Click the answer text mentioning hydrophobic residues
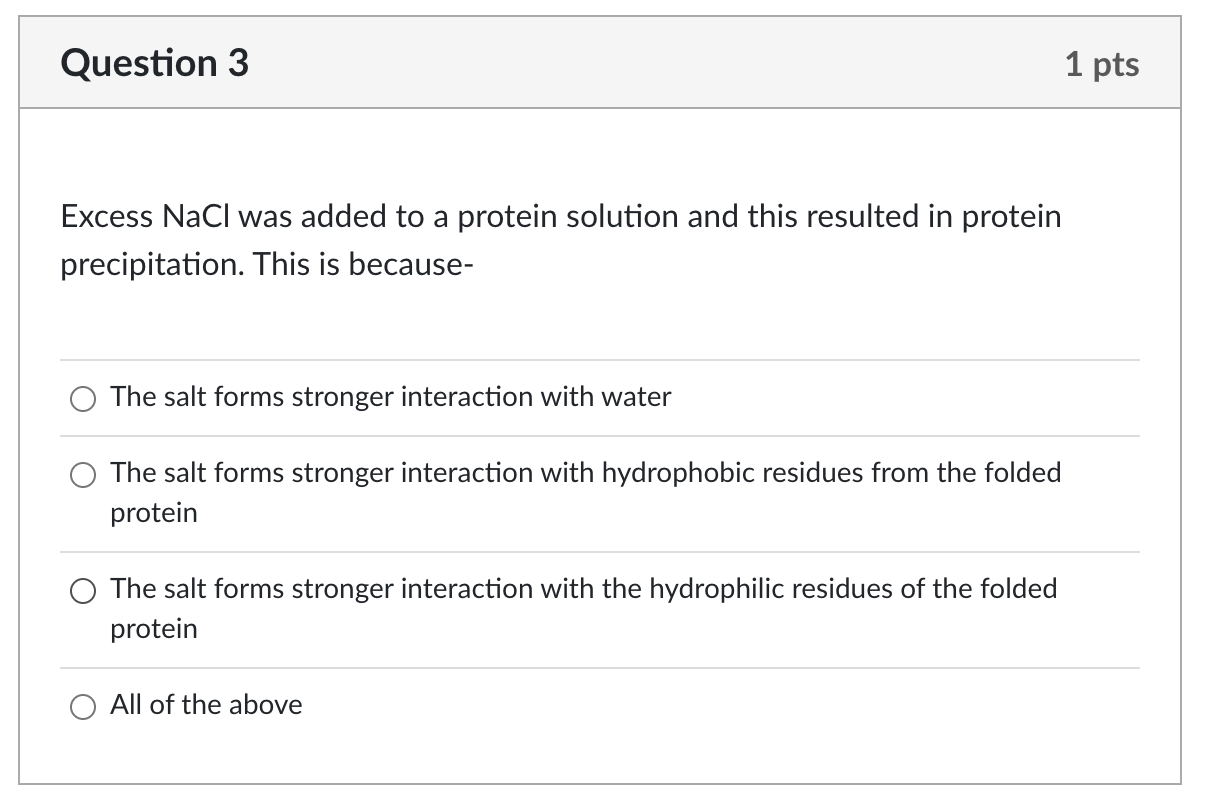Screen dimensions: 1208x808 [x=585, y=473]
